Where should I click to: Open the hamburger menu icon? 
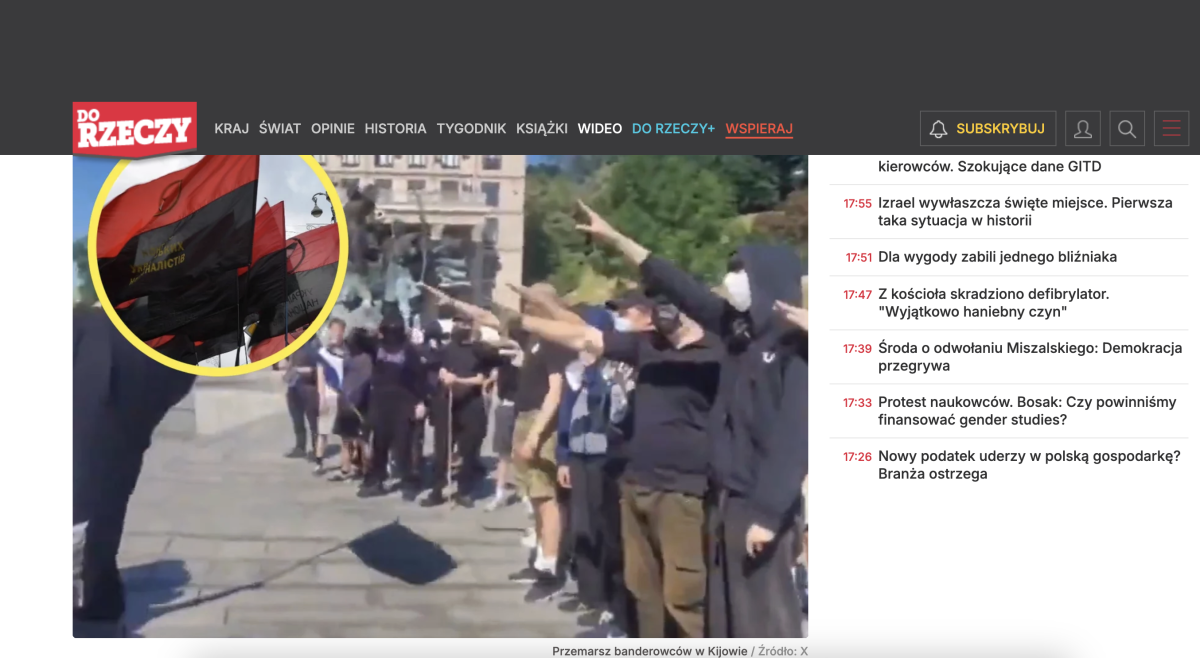click(x=1171, y=129)
